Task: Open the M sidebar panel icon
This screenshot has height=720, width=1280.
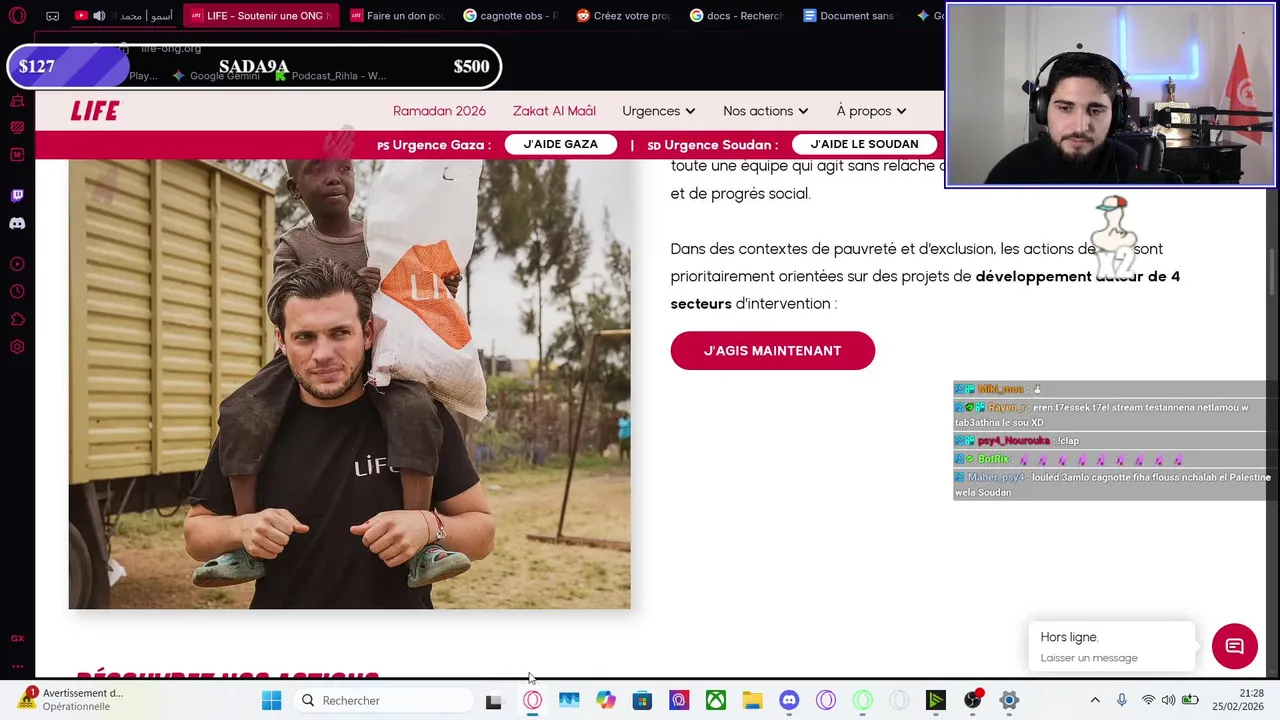Action: pyautogui.click(x=17, y=155)
